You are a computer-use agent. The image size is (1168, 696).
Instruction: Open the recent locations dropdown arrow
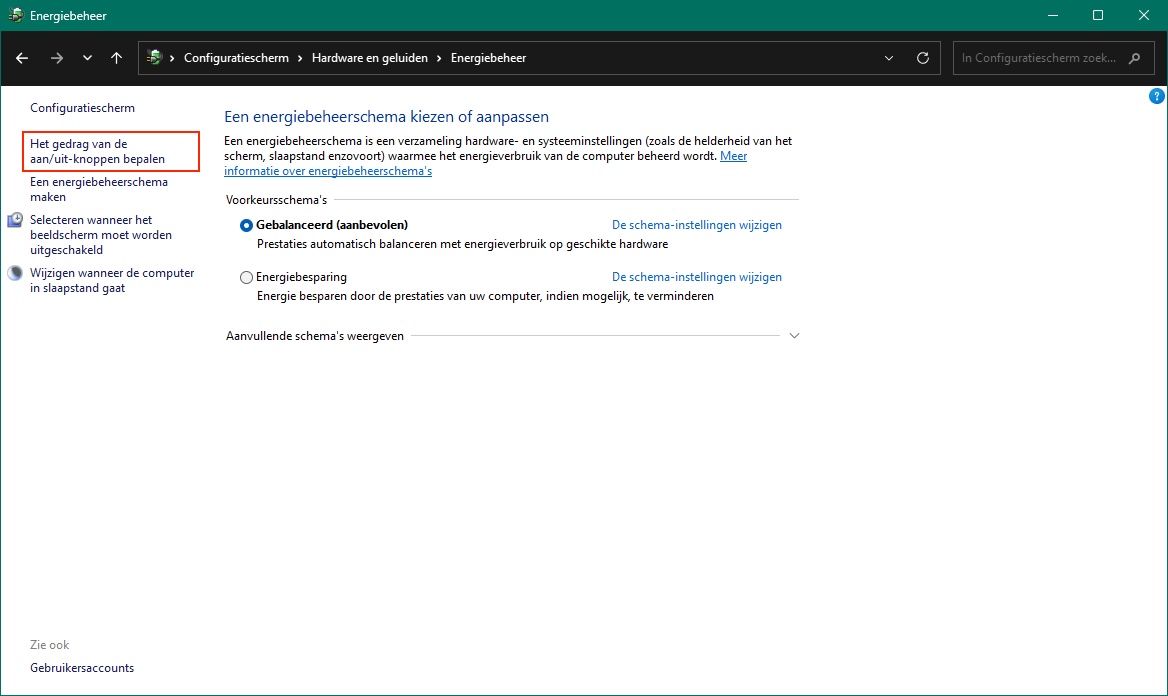[87, 58]
